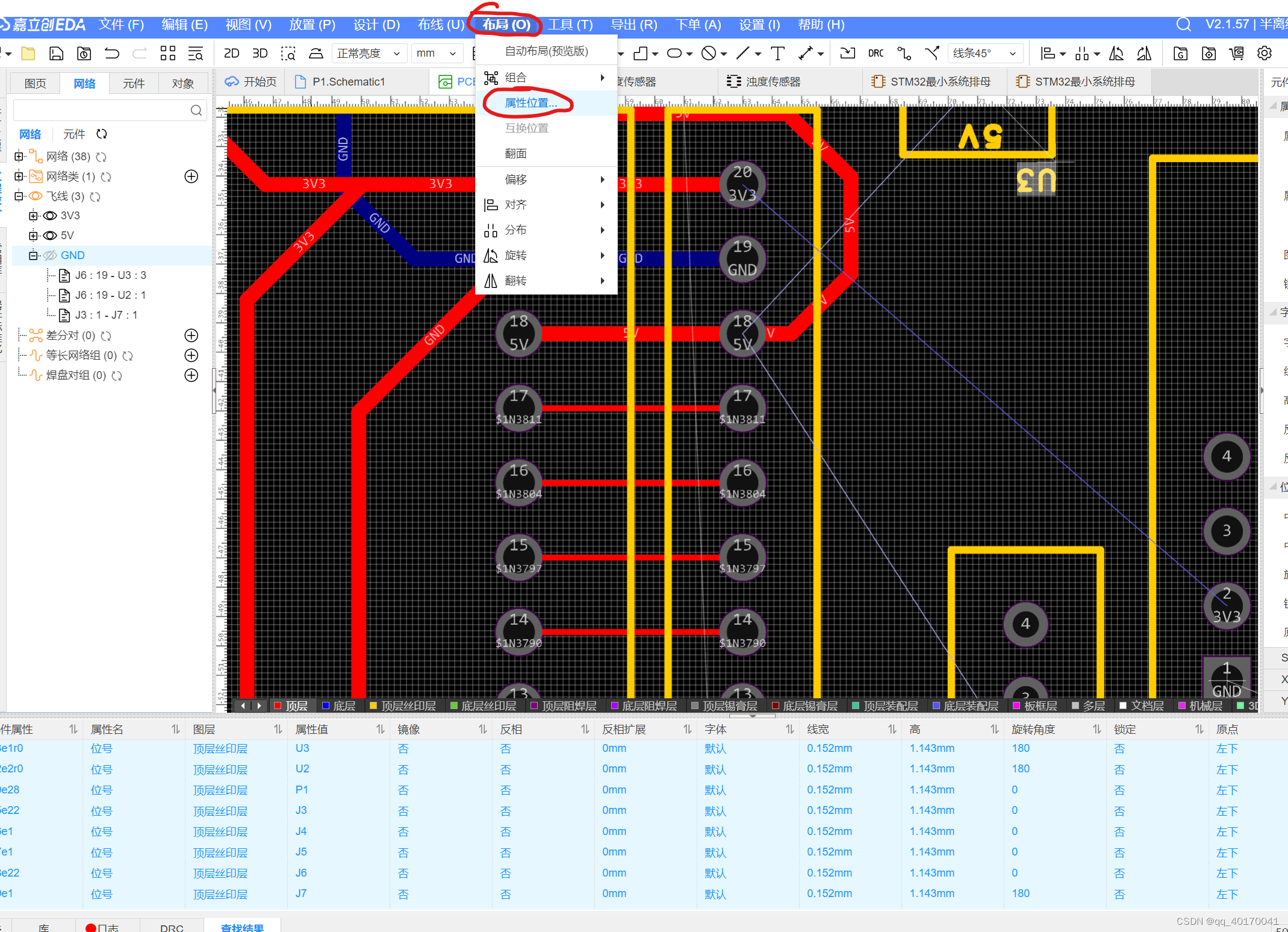Viewport: 1288px width, 932px height.
Task: Click the 顶层 red layer color swatch
Action: click(x=278, y=705)
